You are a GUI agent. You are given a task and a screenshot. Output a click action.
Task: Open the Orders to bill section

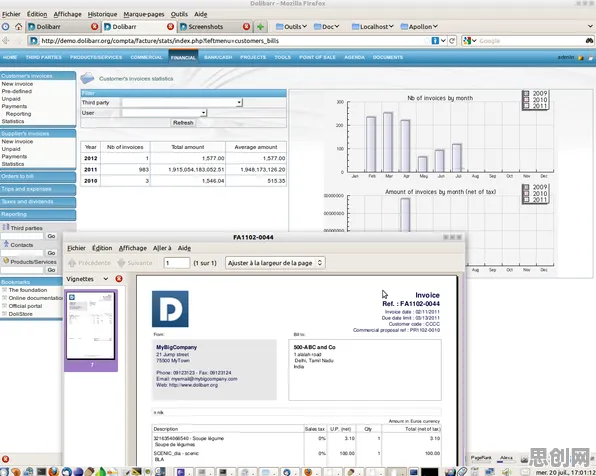tap(38, 176)
